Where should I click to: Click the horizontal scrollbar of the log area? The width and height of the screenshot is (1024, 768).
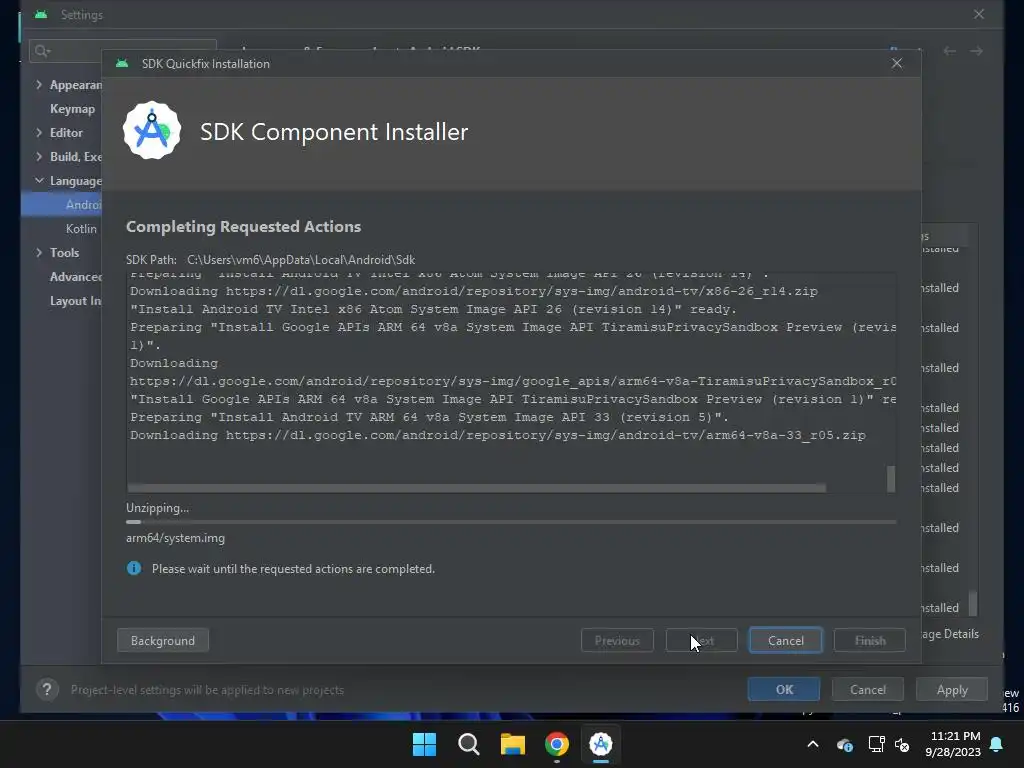pos(477,488)
